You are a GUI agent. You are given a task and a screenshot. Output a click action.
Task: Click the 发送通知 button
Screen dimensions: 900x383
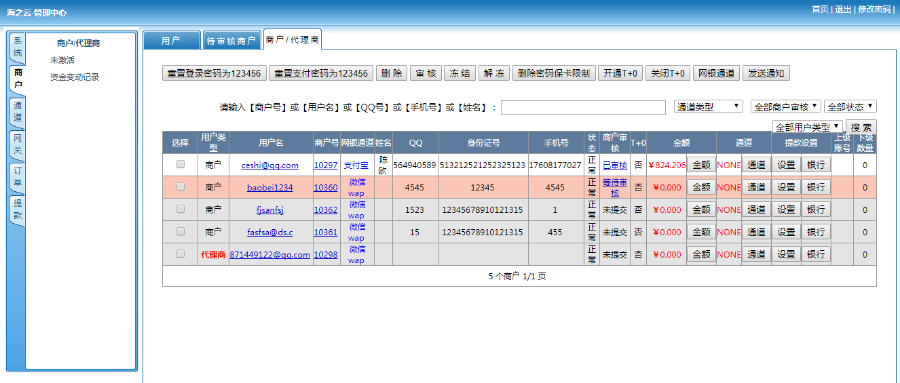[x=766, y=73]
